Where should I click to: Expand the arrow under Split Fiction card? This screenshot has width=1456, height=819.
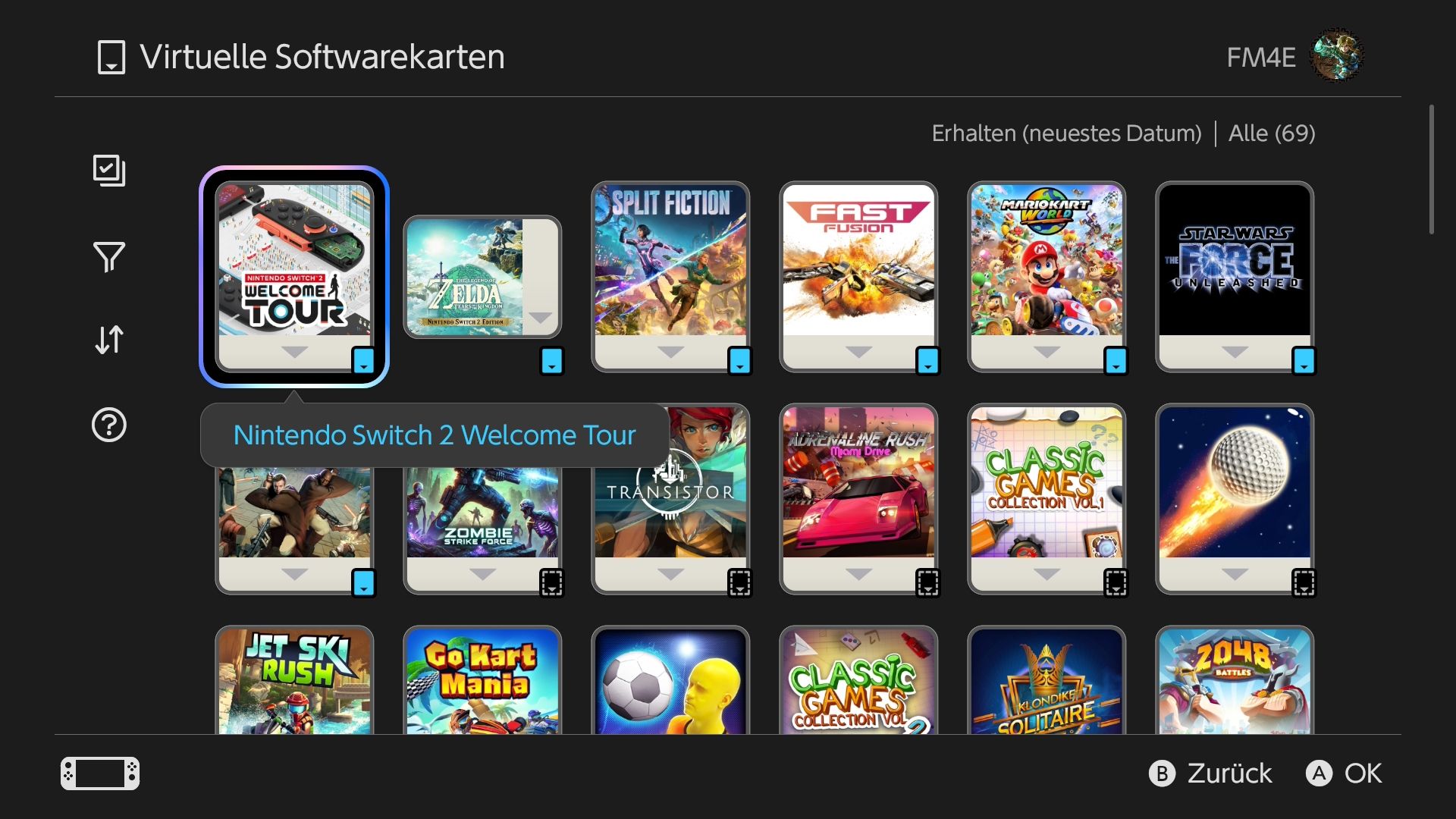(x=671, y=352)
